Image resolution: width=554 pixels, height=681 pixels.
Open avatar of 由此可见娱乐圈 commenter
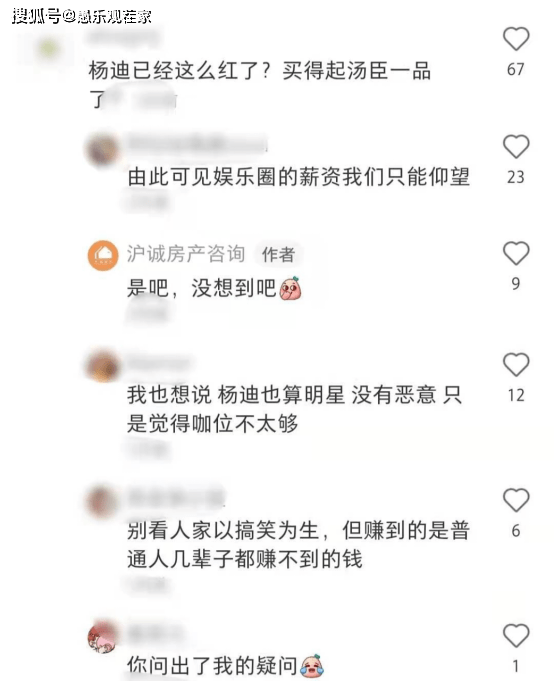click(102, 149)
